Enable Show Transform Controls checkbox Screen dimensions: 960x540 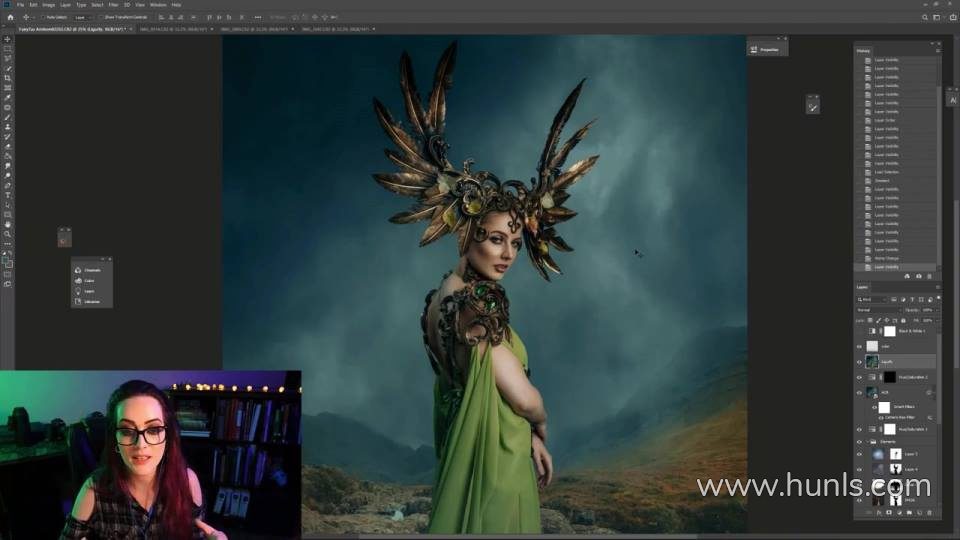[x=102, y=17]
